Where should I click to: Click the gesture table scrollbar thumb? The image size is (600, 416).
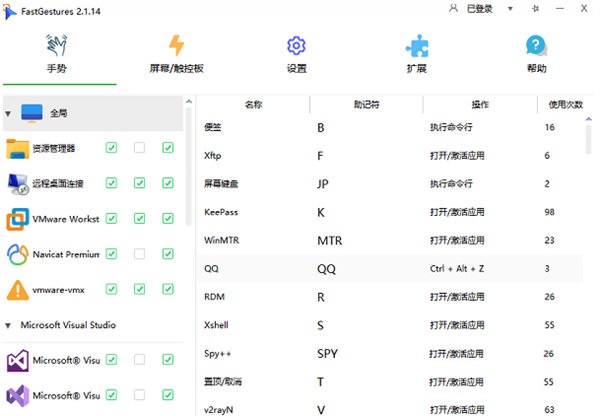coord(589,140)
